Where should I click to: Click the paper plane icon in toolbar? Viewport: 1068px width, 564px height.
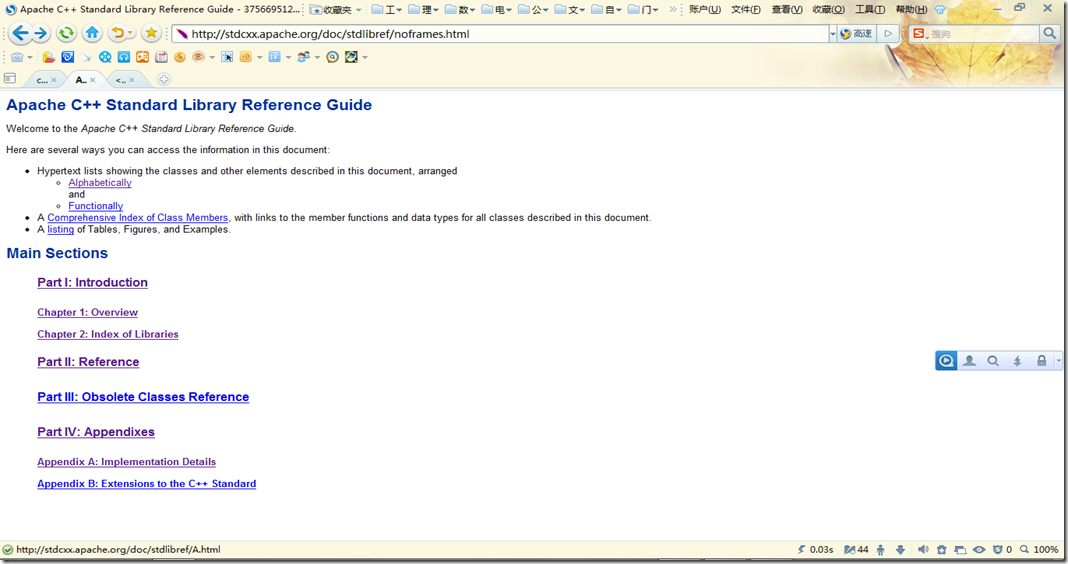pyautogui.click(x=87, y=57)
